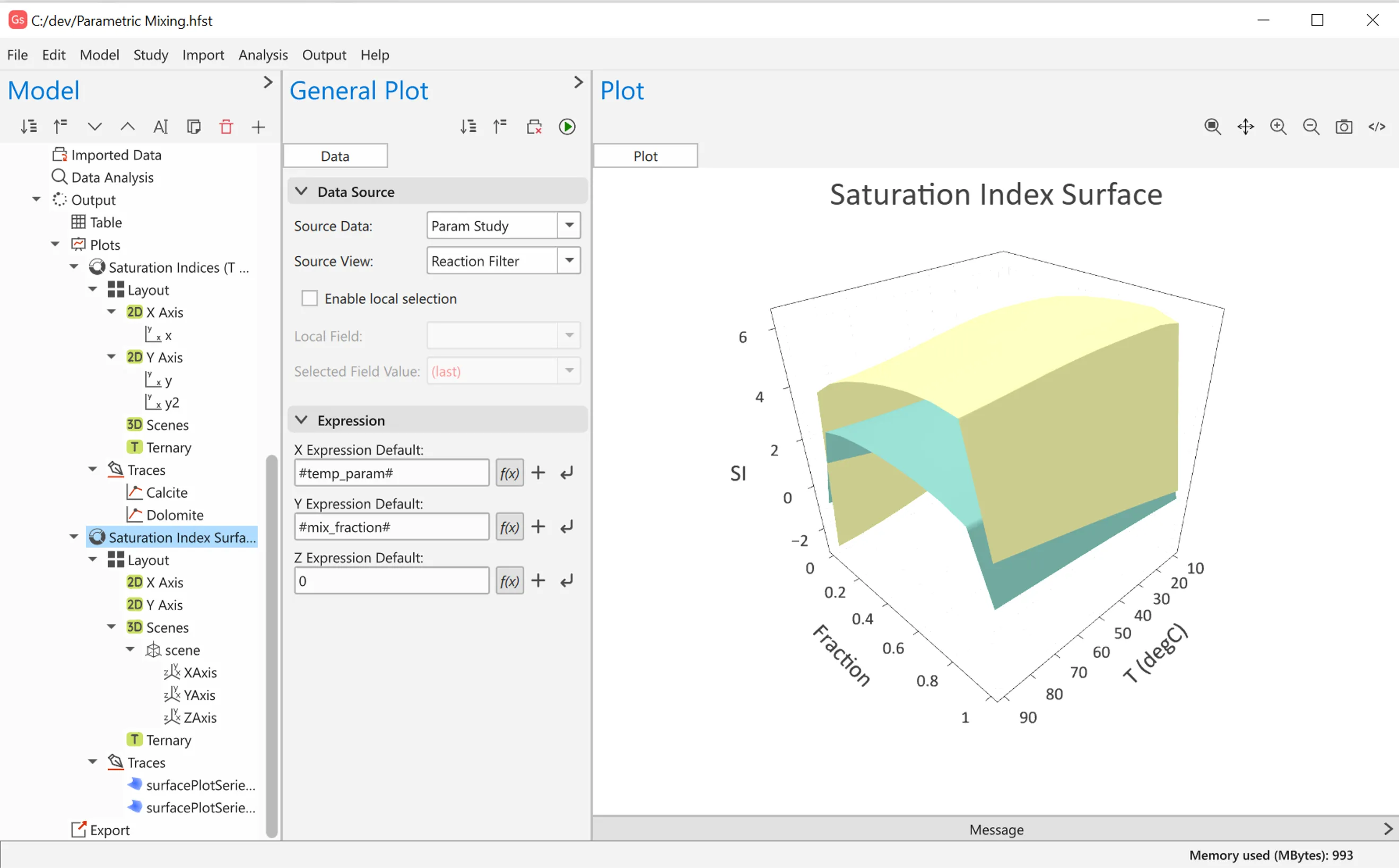The image size is (1399, 868).
Task: Click the duplicate node icon in Model toolbar
Action: (x=194, y=126)
